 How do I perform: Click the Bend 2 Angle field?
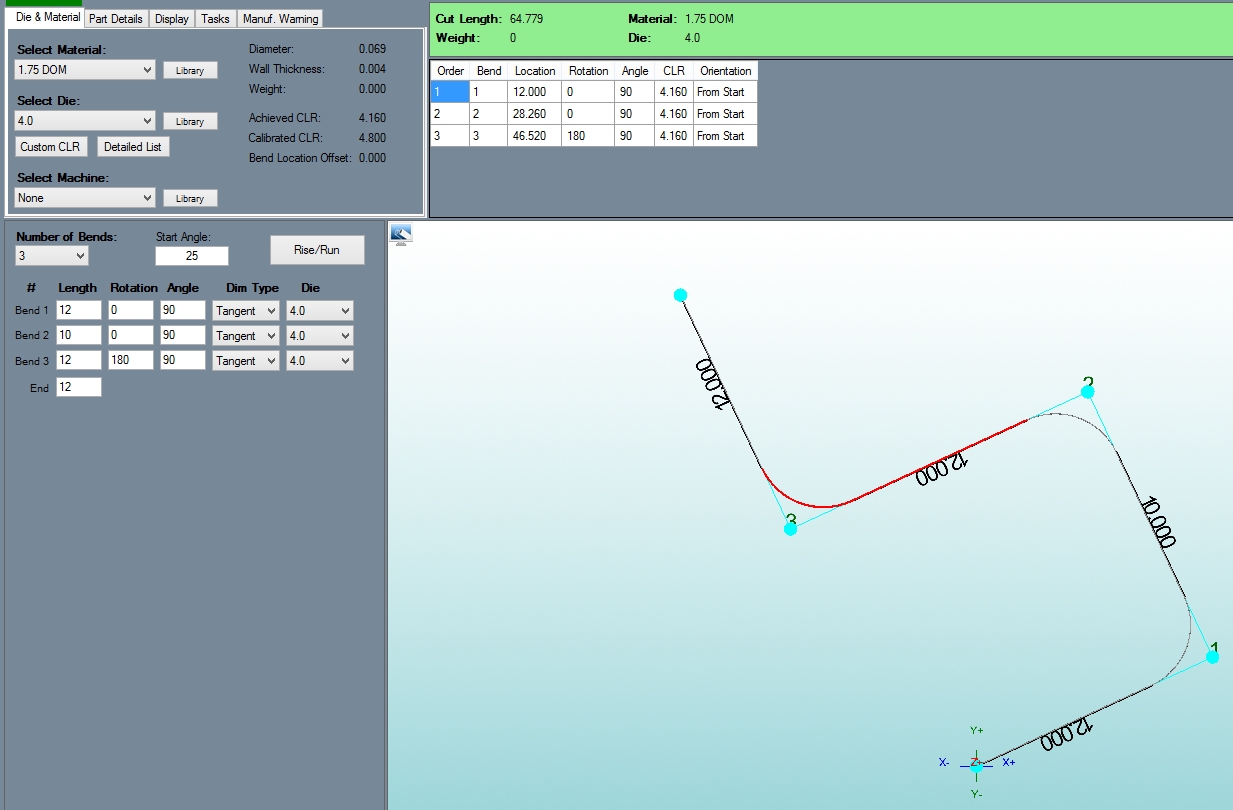coord(183,336)
